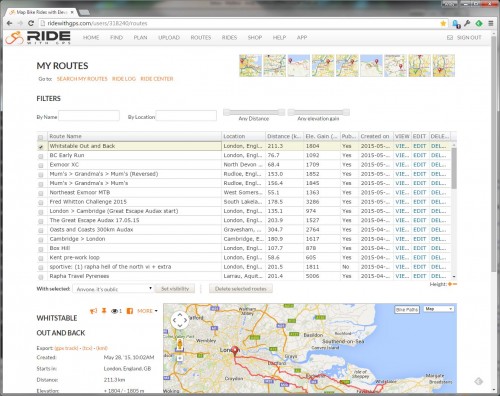Check the Exmoor XC row checkbox
Screen dimensions: 500x396
tap(41, 165)
